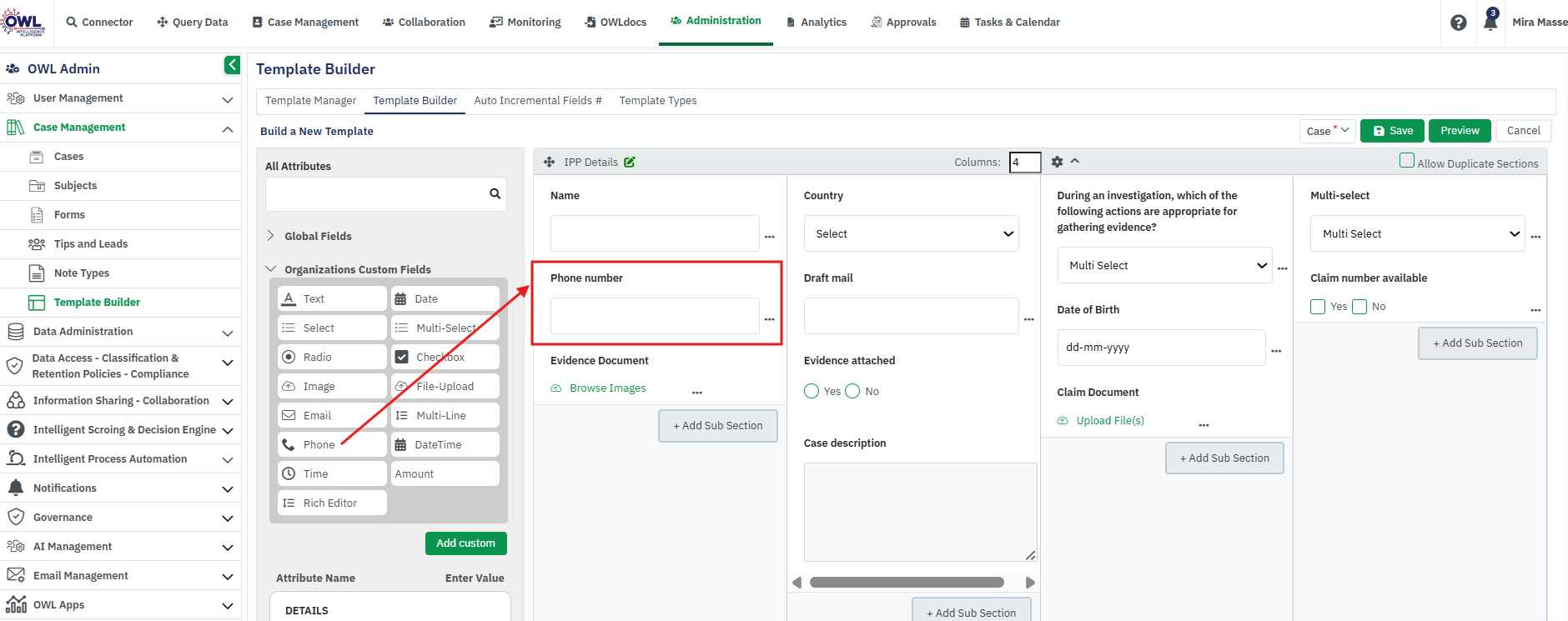
Task: Switch to the Template Manager tab
Action: (x=310, y=100)
